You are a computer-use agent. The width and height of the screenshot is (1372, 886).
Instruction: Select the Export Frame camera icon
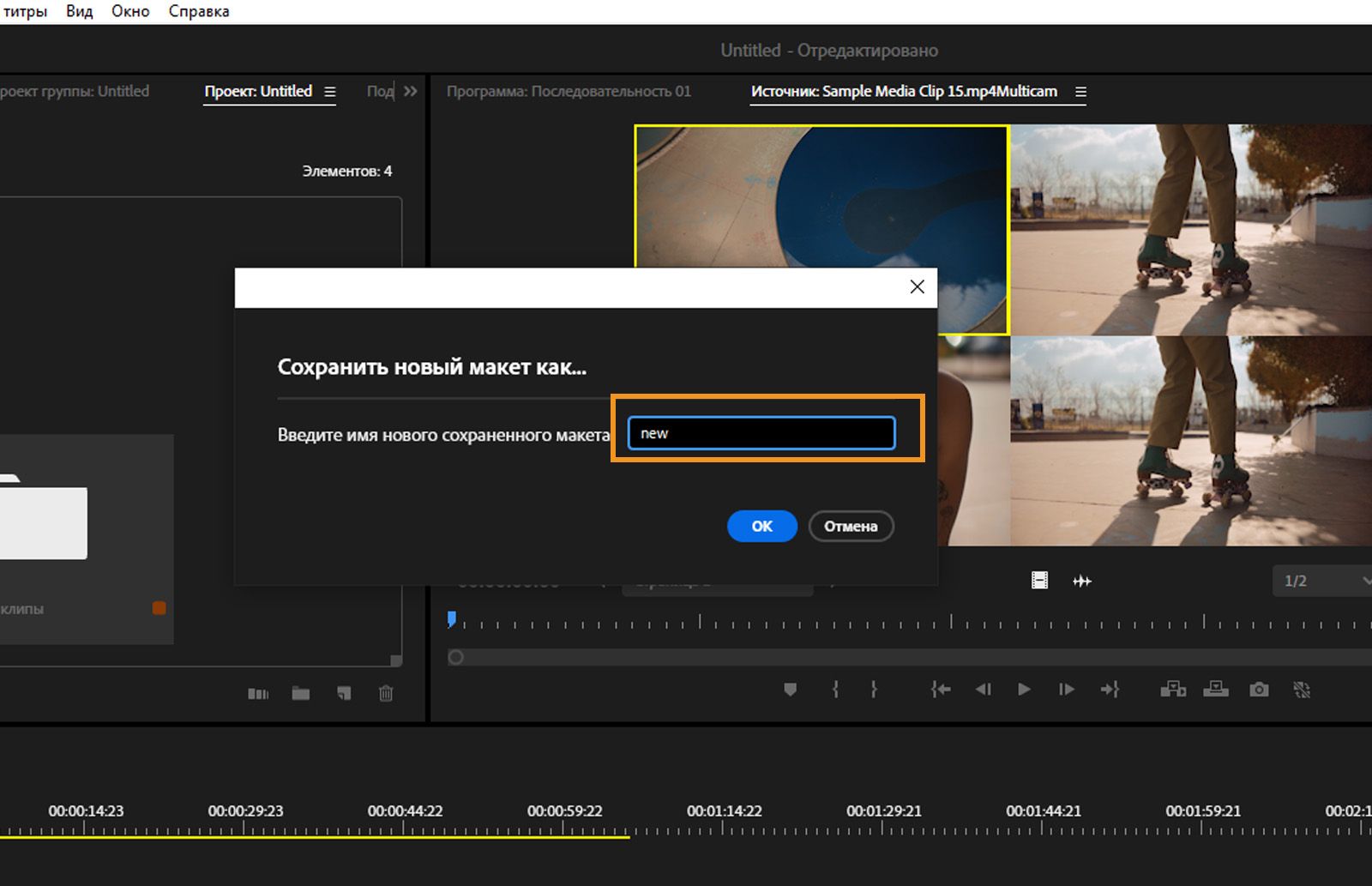[x=1258, y=689]
